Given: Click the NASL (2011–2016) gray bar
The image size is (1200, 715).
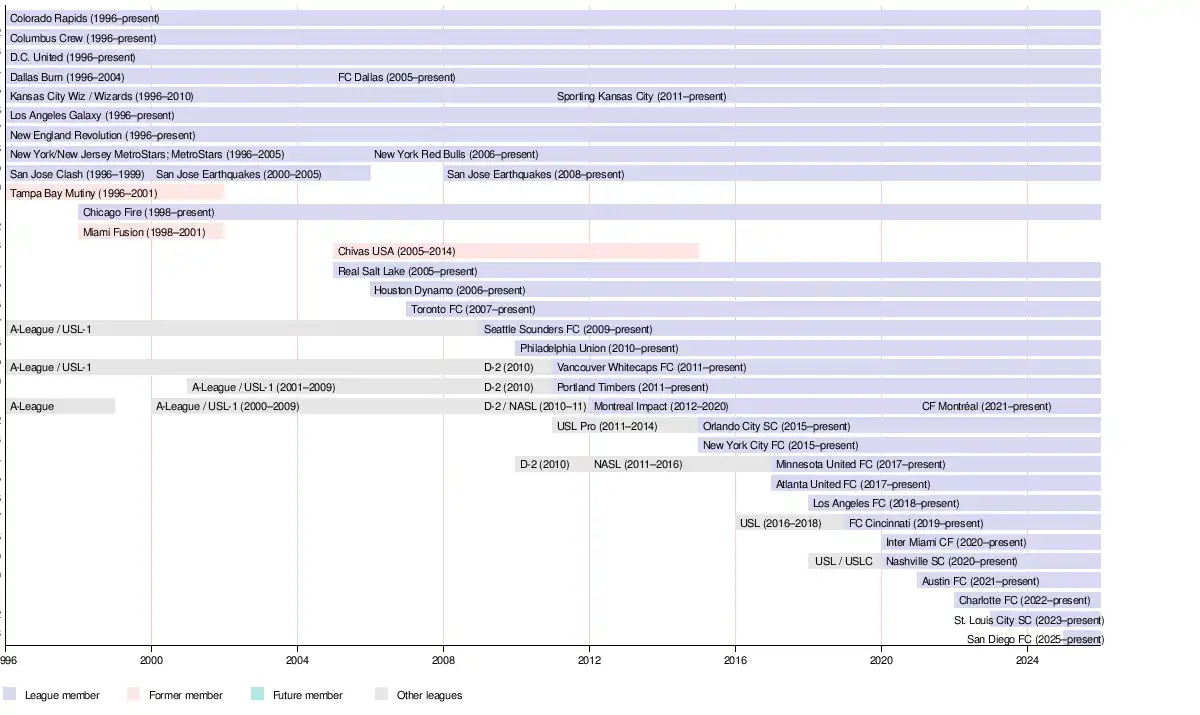Looking at the screenshot, I should [637, 464].
